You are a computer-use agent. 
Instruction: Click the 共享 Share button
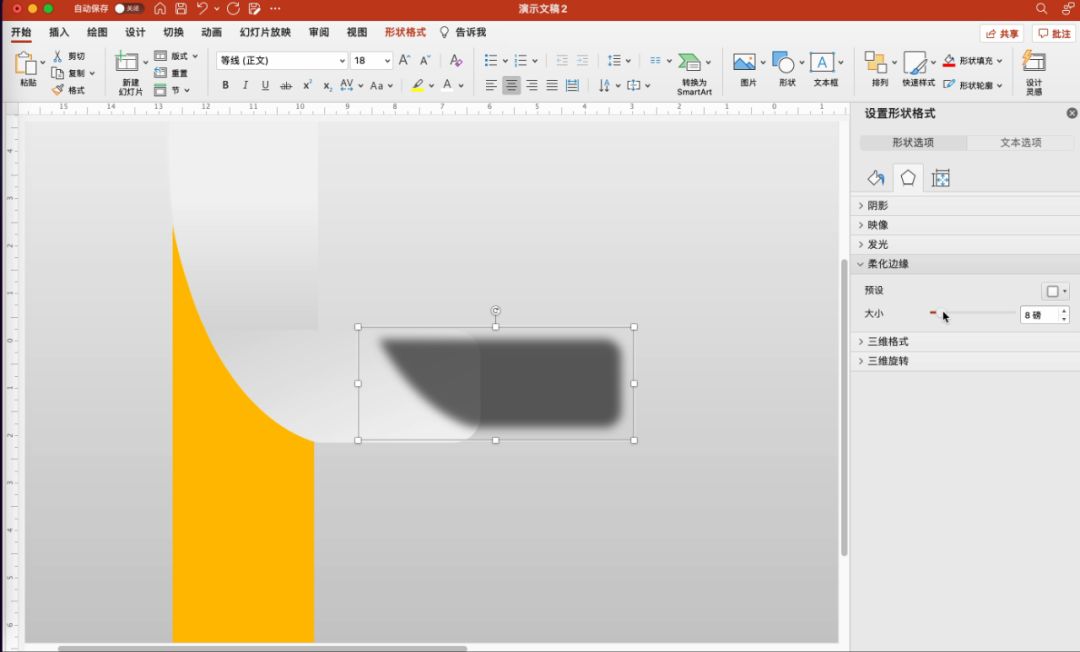click(1001, 34)
